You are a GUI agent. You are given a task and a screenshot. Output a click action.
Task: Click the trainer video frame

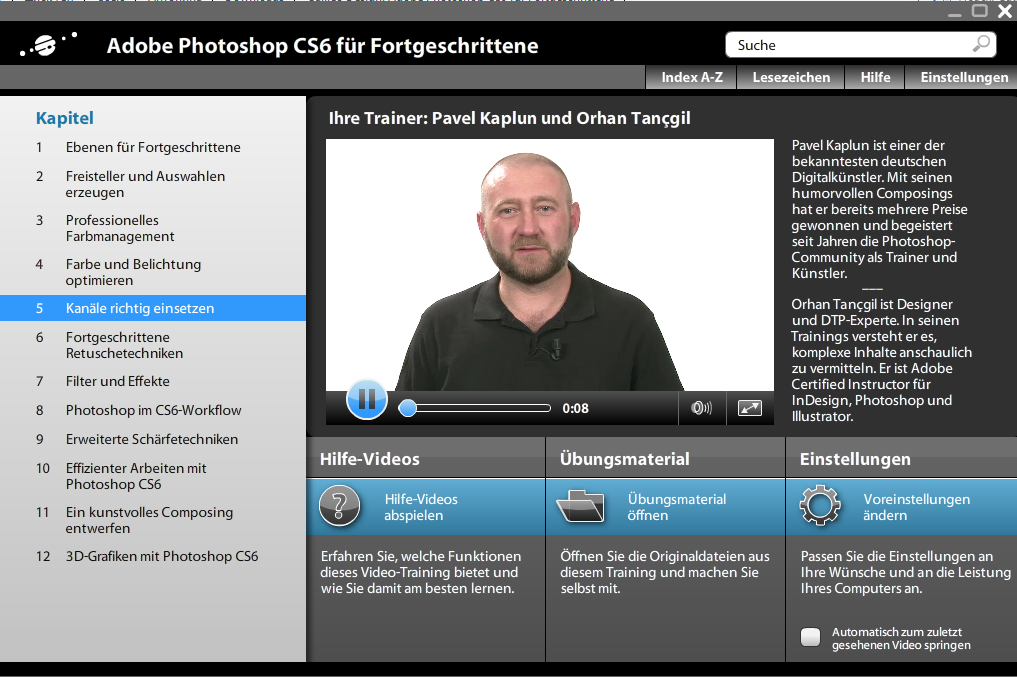click(x=549, y=265)
